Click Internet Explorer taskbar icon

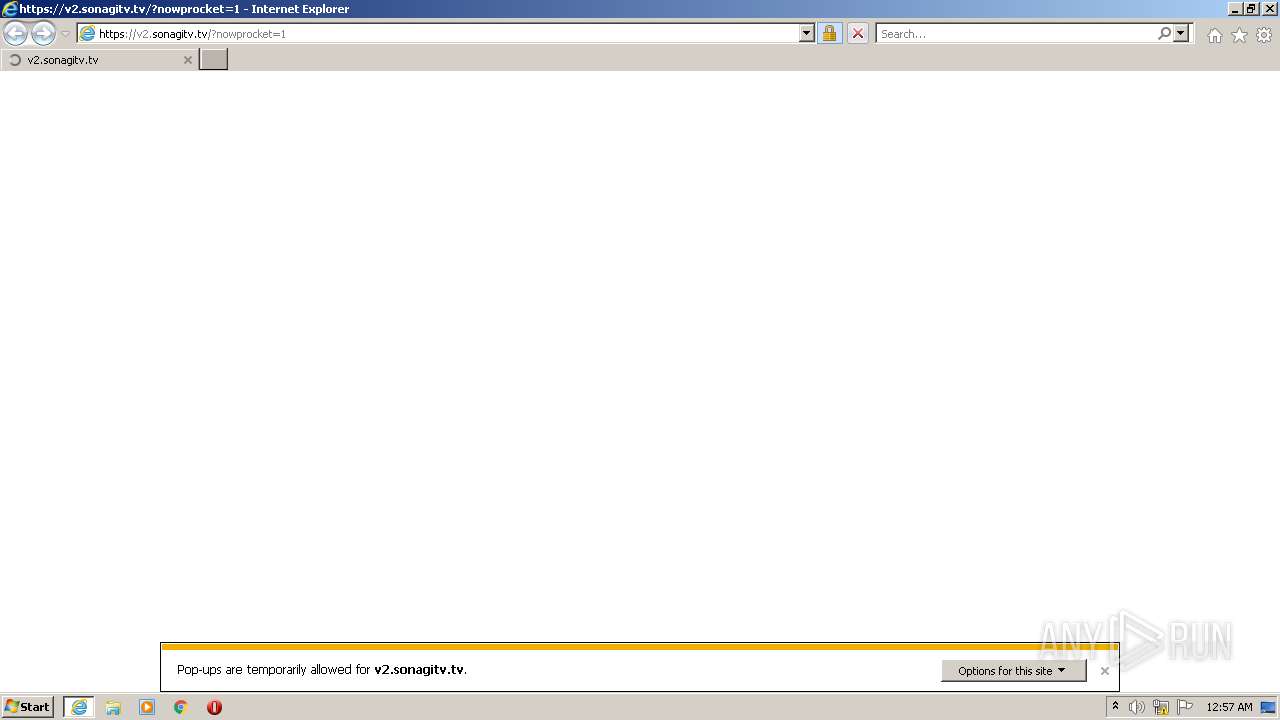79,707
